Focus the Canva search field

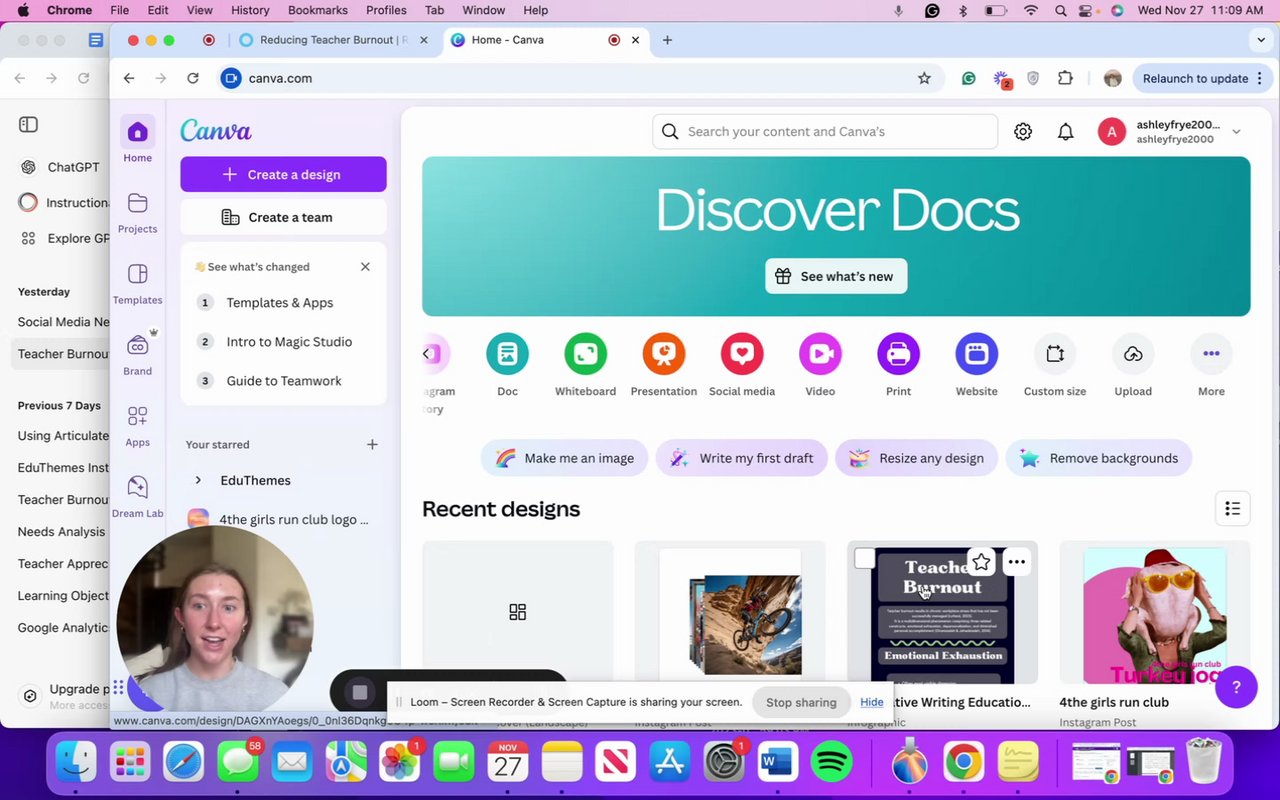825,132
